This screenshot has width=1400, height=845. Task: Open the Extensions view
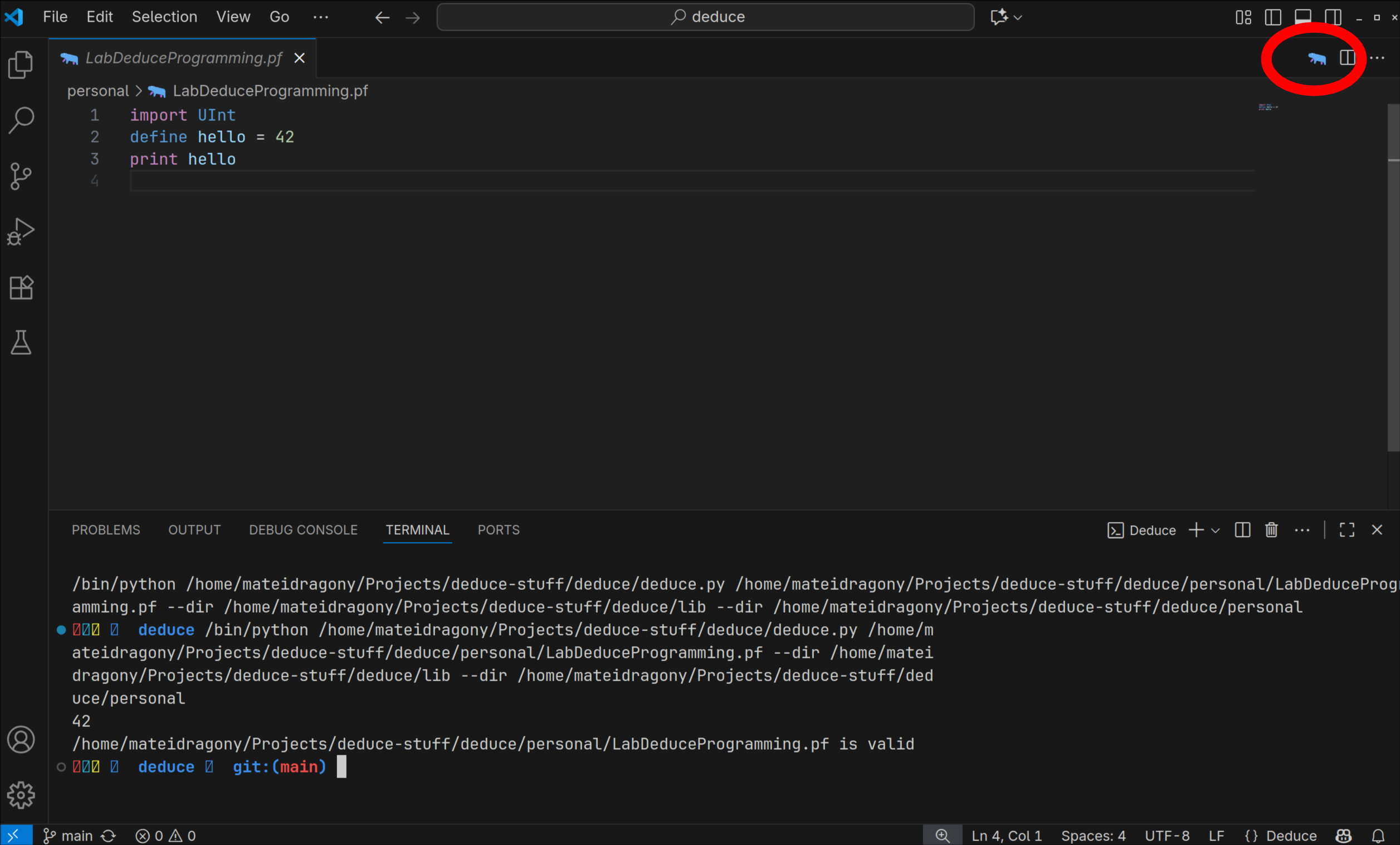[21, 287]
